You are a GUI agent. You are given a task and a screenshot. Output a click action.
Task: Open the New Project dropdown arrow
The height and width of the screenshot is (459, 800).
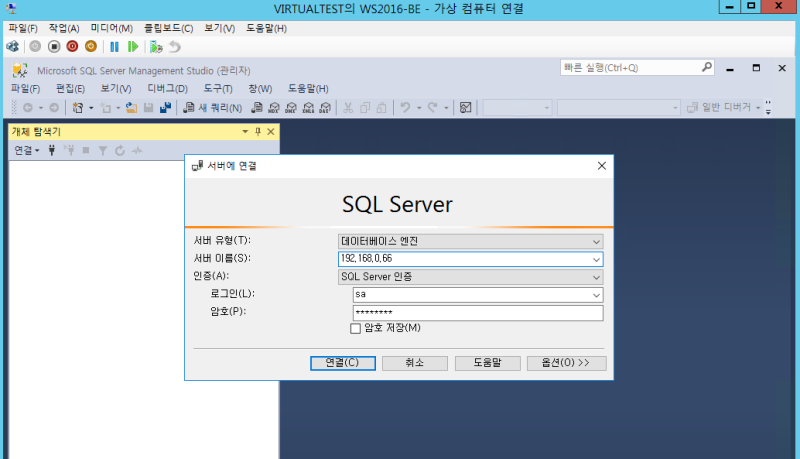91,108
